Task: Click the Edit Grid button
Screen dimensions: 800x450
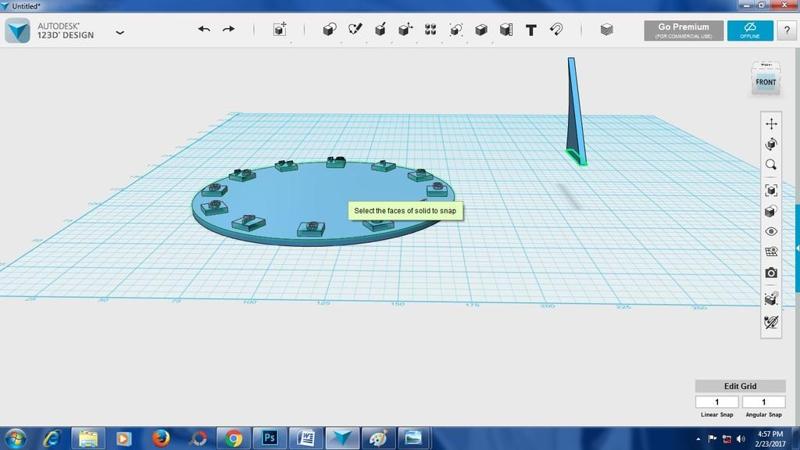Action: 740,386
